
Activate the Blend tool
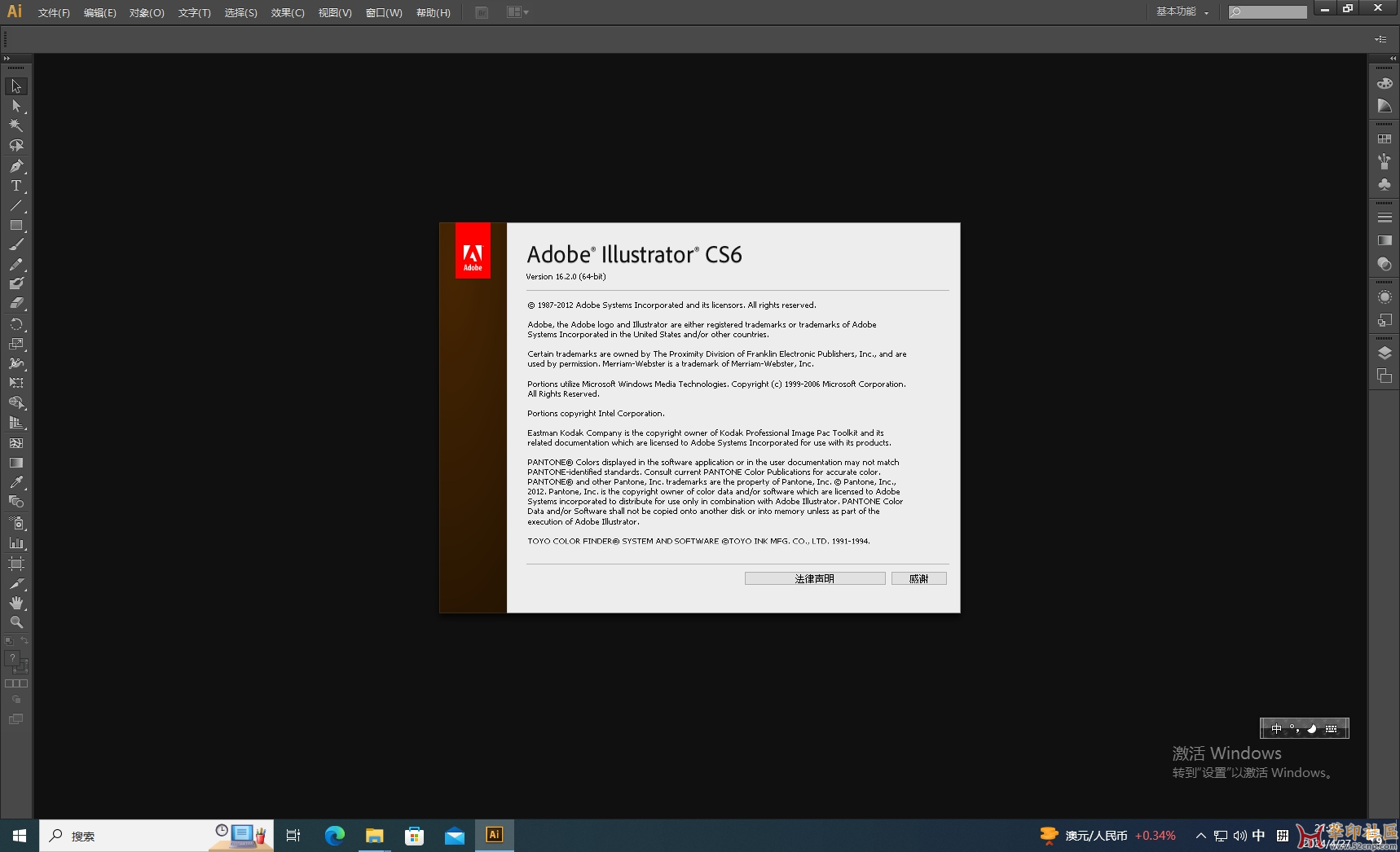coord(16,502)
